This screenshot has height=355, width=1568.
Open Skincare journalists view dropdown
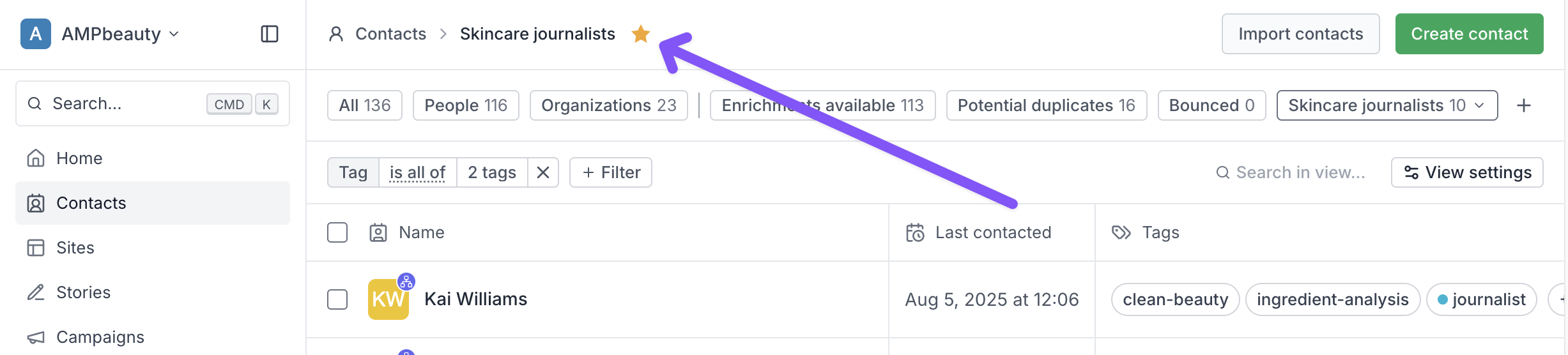tap(1387, 105)
